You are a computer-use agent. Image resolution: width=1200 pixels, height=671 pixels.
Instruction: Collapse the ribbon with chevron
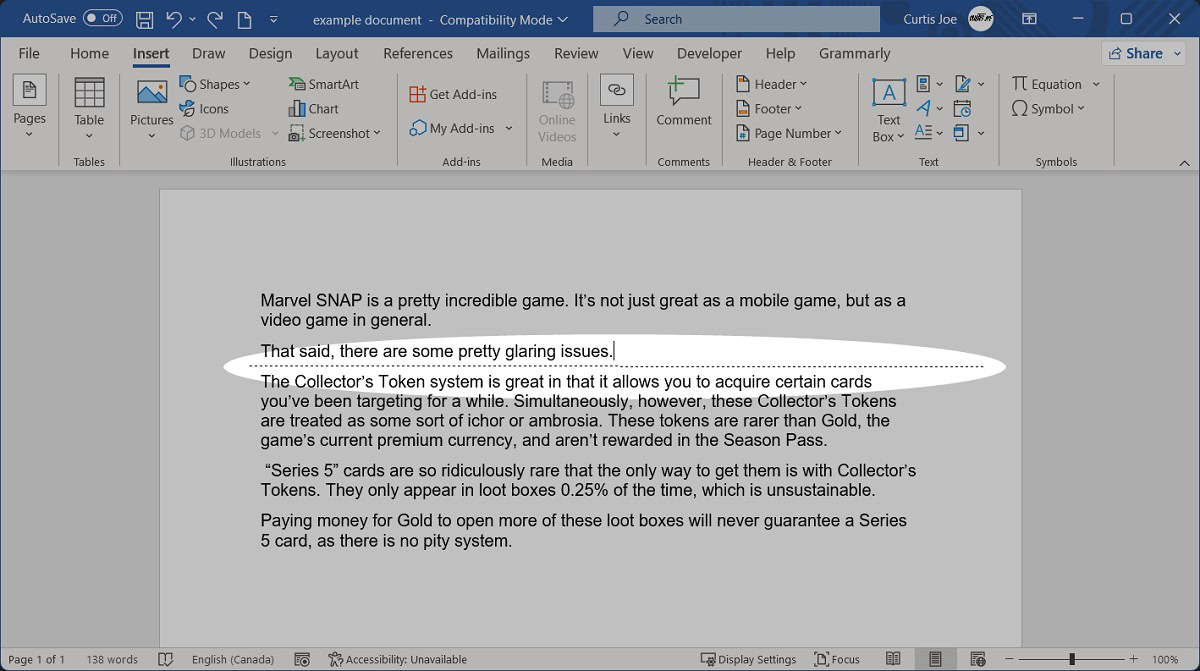(x=1185, y=162)
